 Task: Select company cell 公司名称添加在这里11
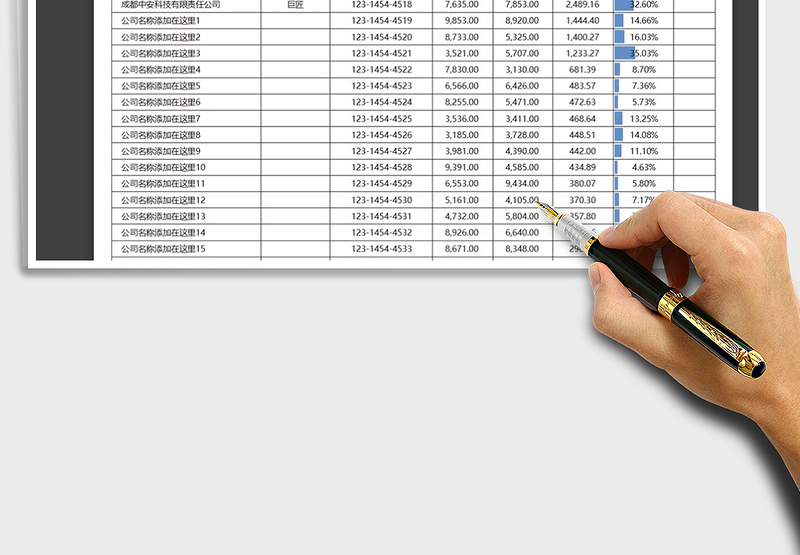186,184
